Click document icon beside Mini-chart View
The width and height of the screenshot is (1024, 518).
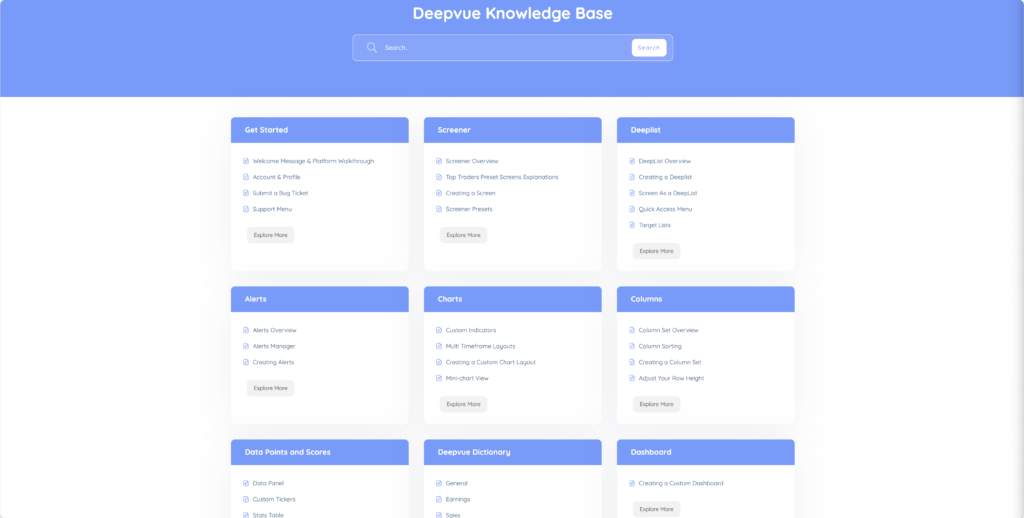click(x=439, y=378)
